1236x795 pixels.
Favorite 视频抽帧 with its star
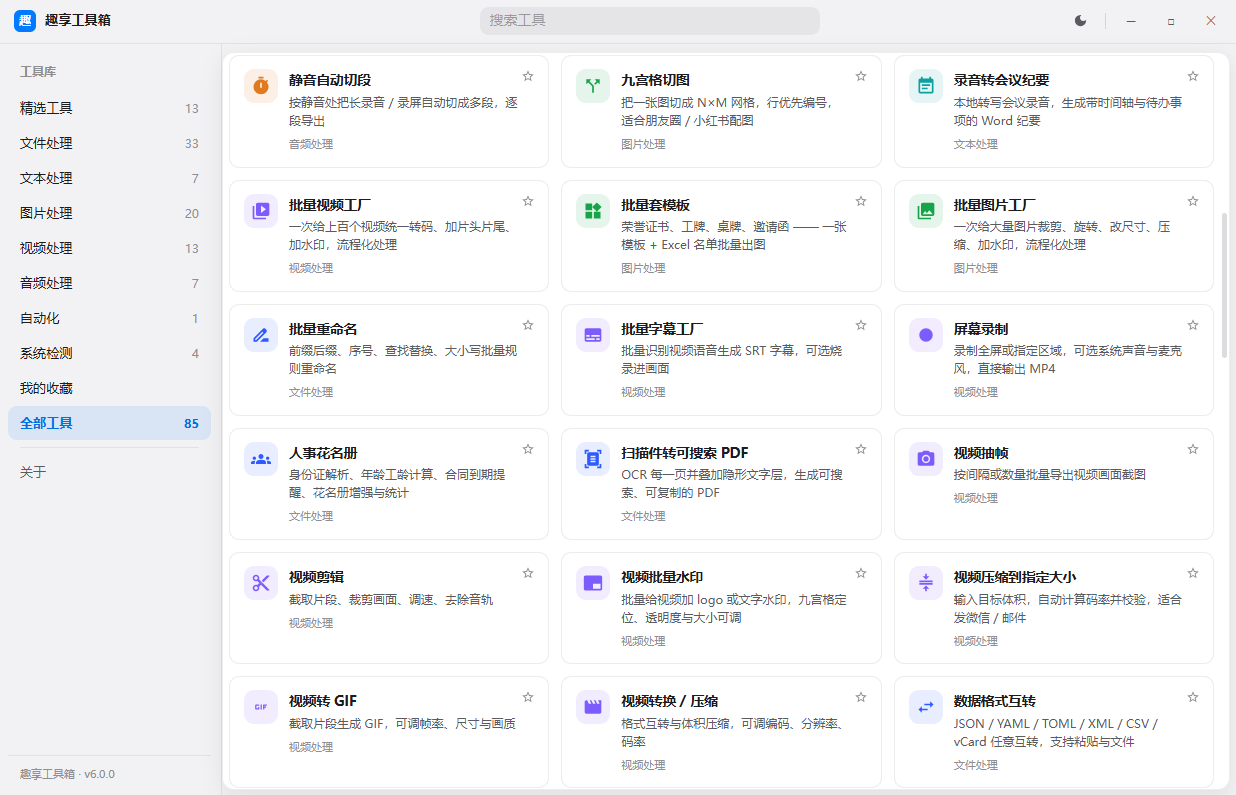coord(1193,449)
